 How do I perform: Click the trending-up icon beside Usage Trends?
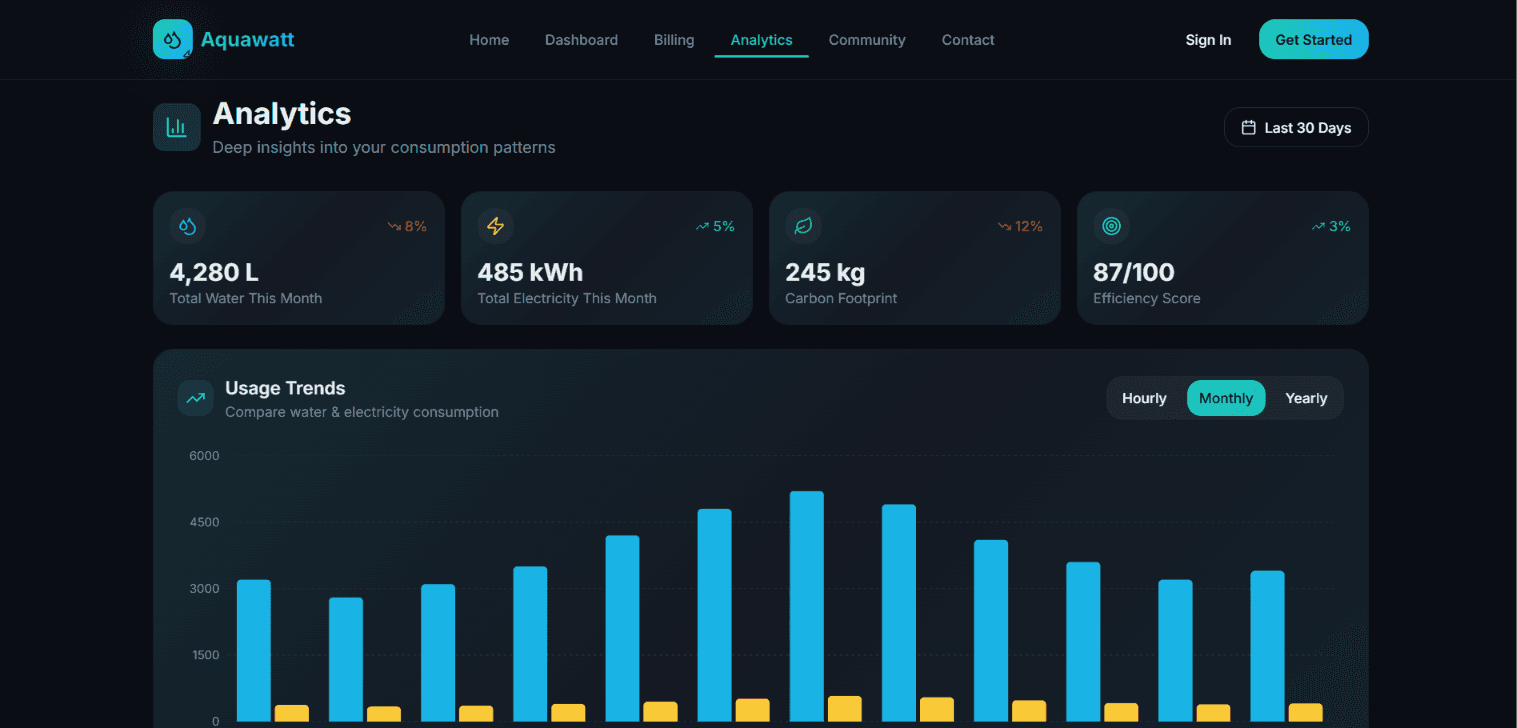(196, 398)
